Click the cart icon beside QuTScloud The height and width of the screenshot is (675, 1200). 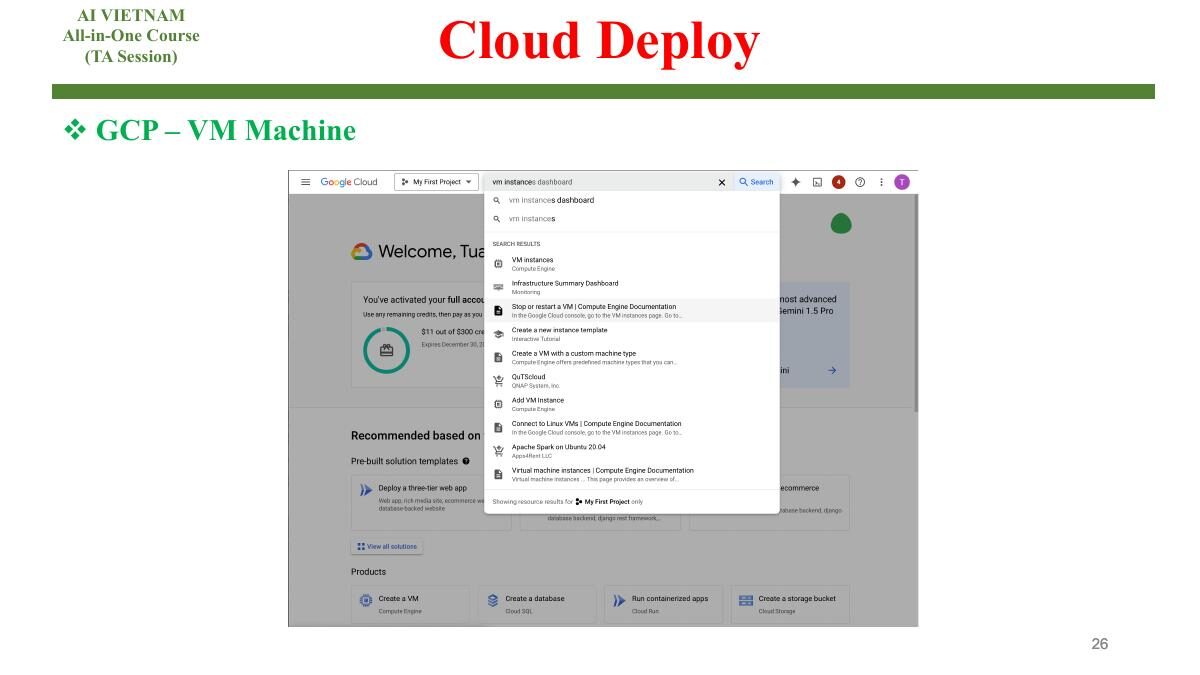(498, 381)
